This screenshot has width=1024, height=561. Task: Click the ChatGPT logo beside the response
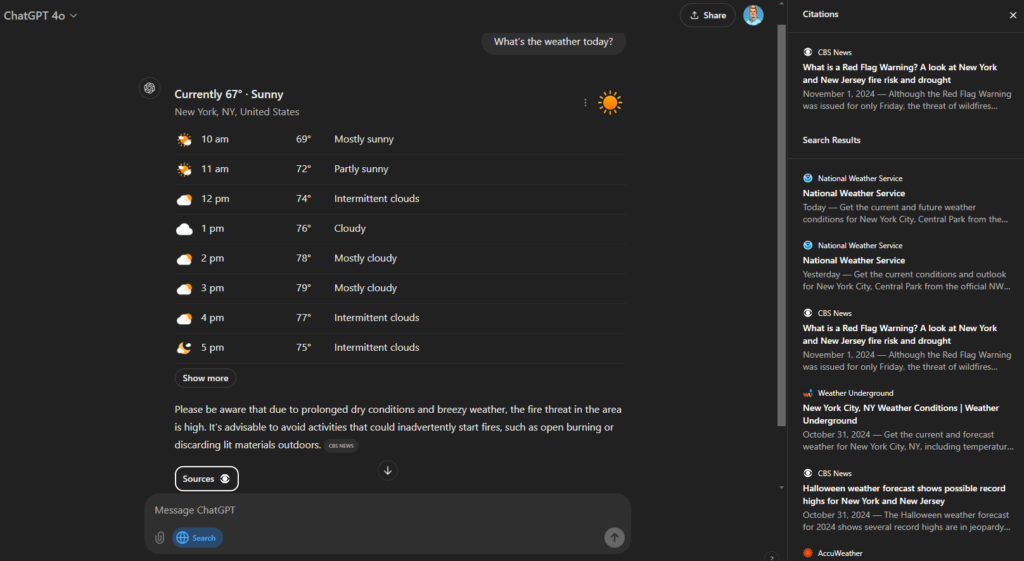tap(149, 88)
